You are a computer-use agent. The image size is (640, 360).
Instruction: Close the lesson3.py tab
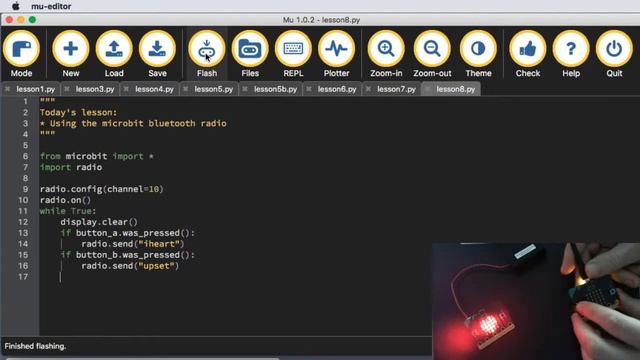pyautogui.click(x=67, y=89)
